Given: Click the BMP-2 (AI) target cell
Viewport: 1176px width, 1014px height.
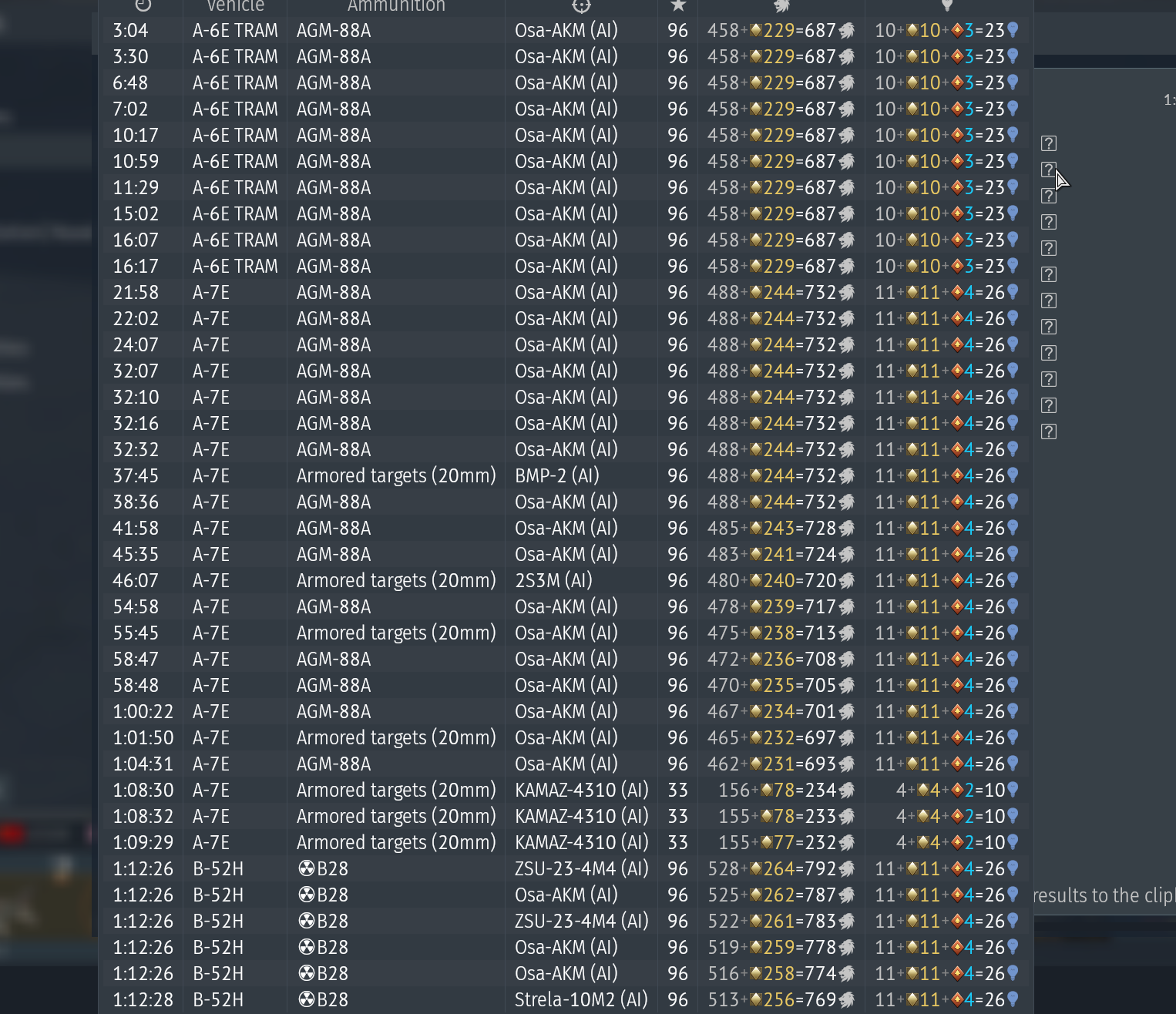Looking at the screenshot, I should [x=557, y=476].
